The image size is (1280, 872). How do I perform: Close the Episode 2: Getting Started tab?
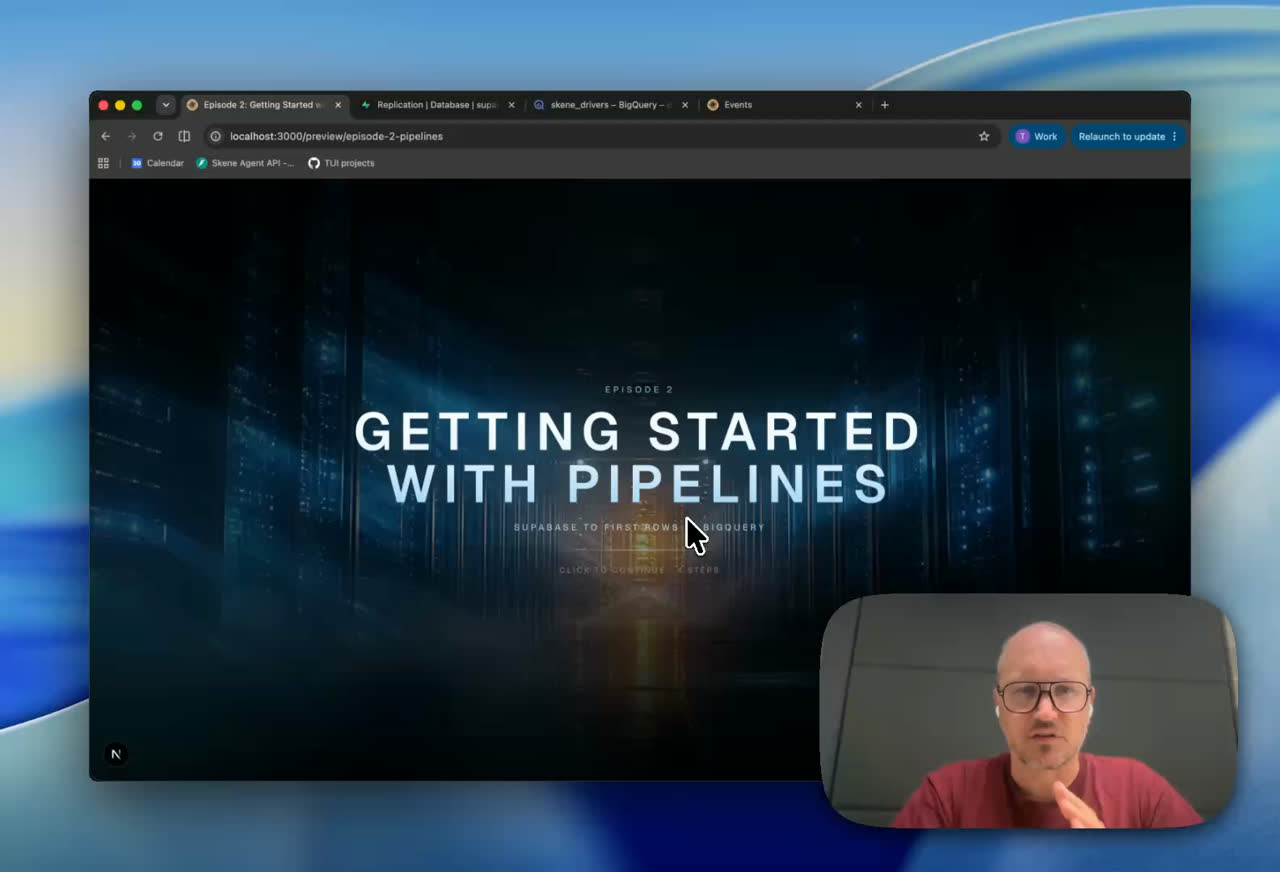pyautogui.click(x=338, y=105)
